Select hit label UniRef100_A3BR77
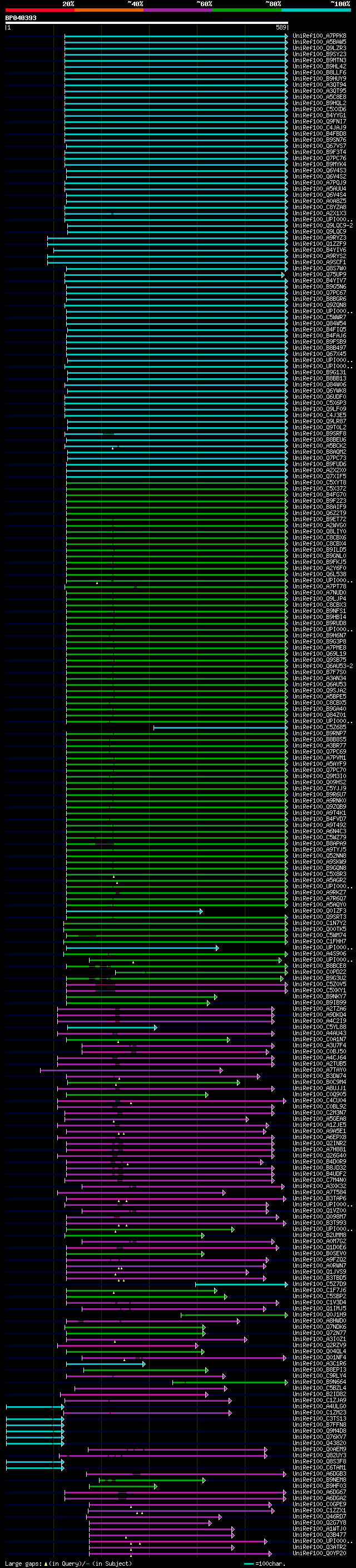 pos(319,746)
